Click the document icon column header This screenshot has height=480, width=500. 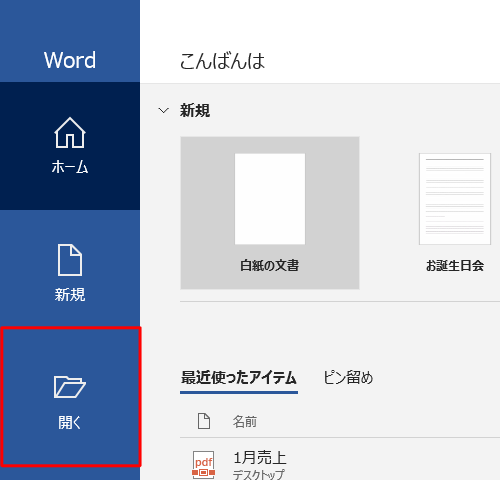tap(204, 421)
